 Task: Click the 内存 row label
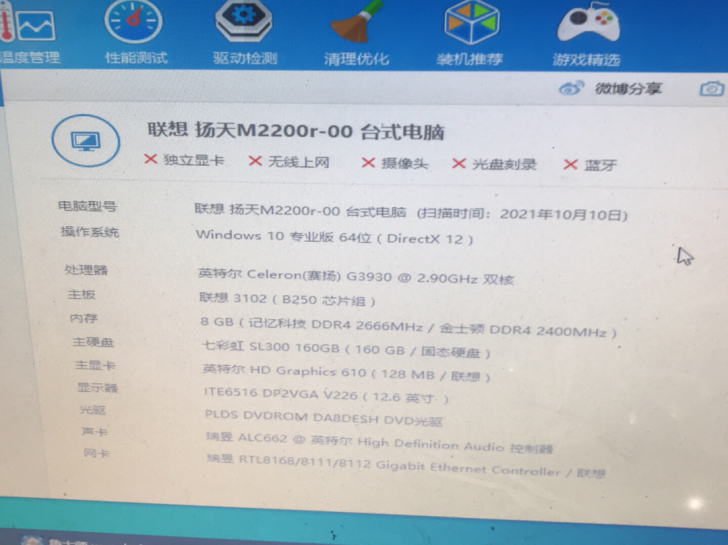tap(84, 318)
